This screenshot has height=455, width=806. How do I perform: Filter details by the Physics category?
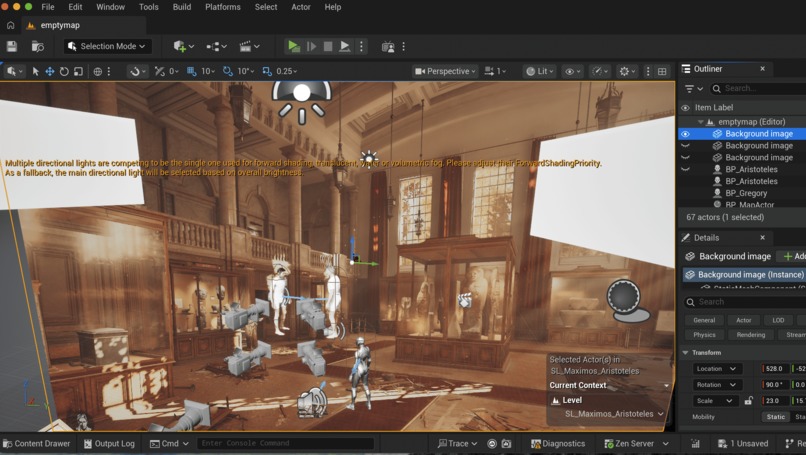tap(704, 335)
